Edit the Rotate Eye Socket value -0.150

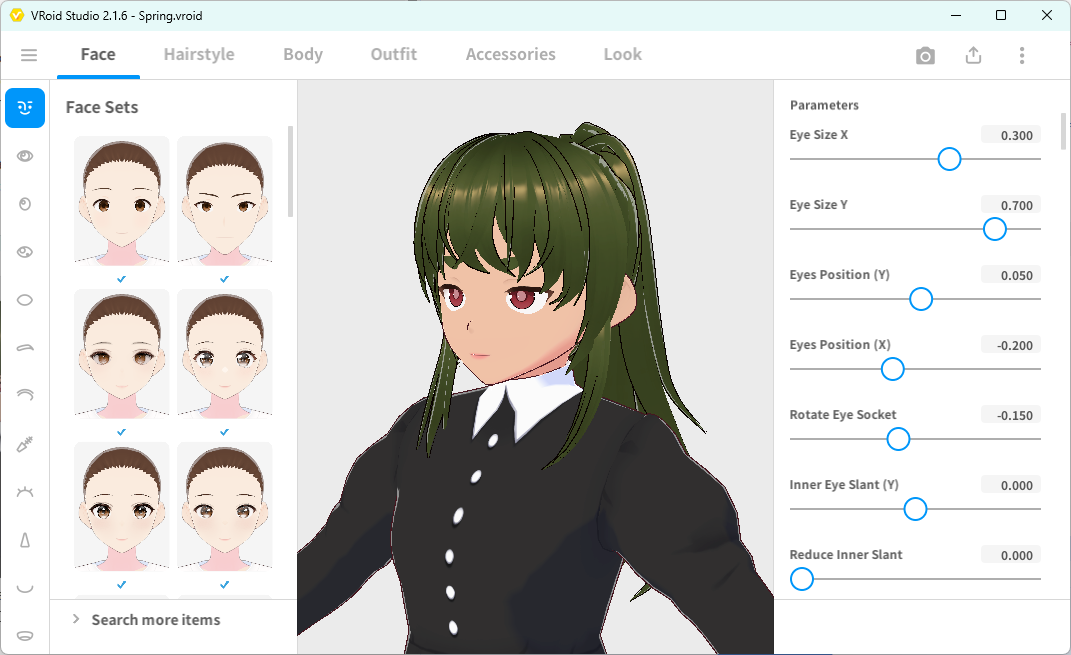tap(1011, 415)
